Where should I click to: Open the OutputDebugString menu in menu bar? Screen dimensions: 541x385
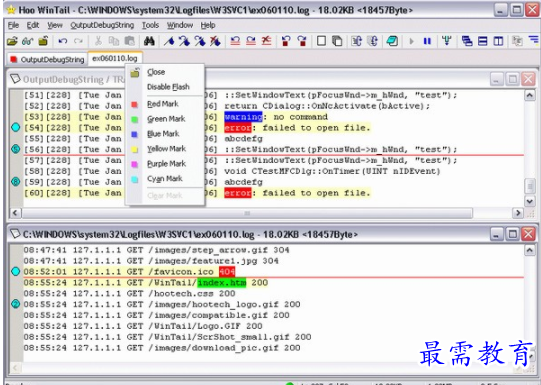102,25
